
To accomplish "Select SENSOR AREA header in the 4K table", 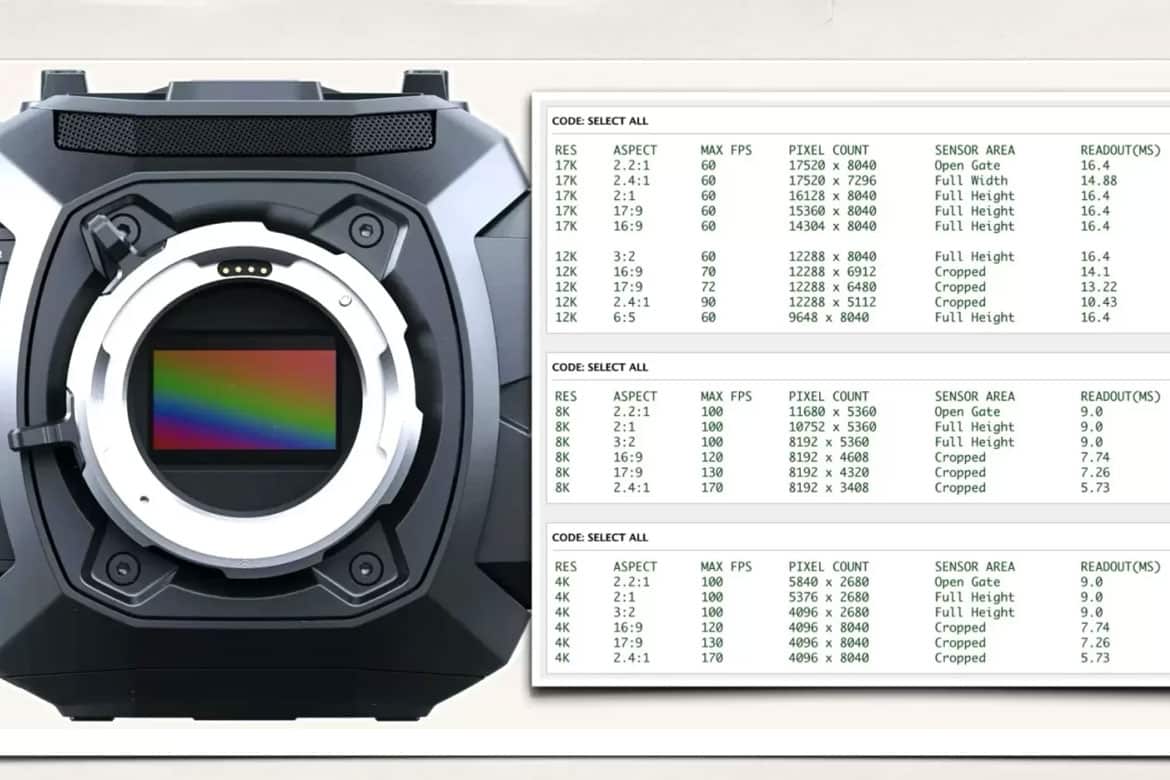I will coord(975,567).
